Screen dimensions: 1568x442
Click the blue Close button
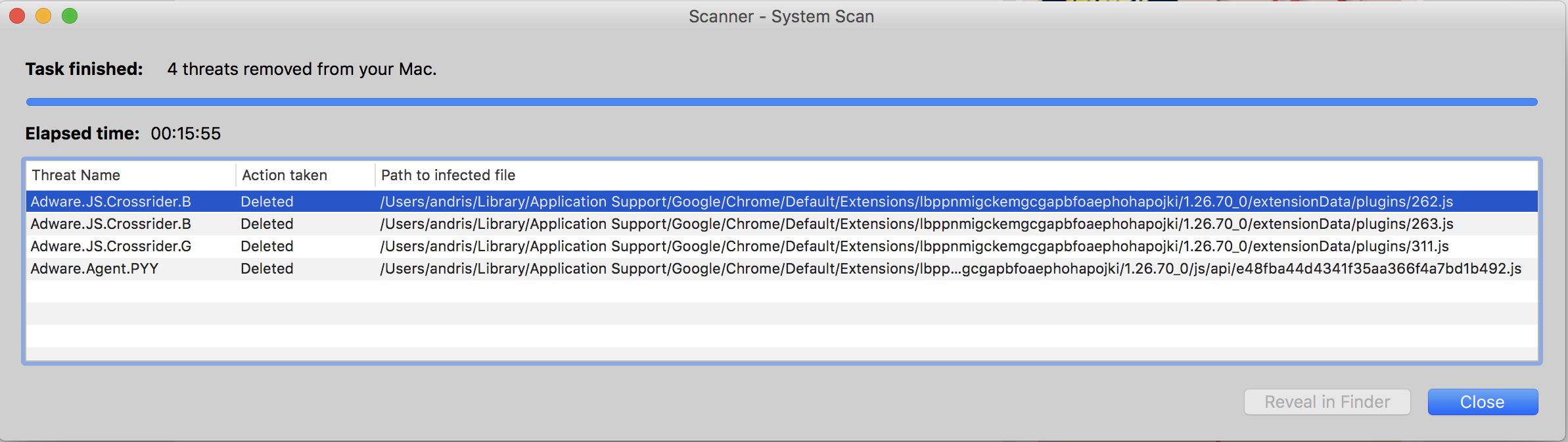[1483, 402]
